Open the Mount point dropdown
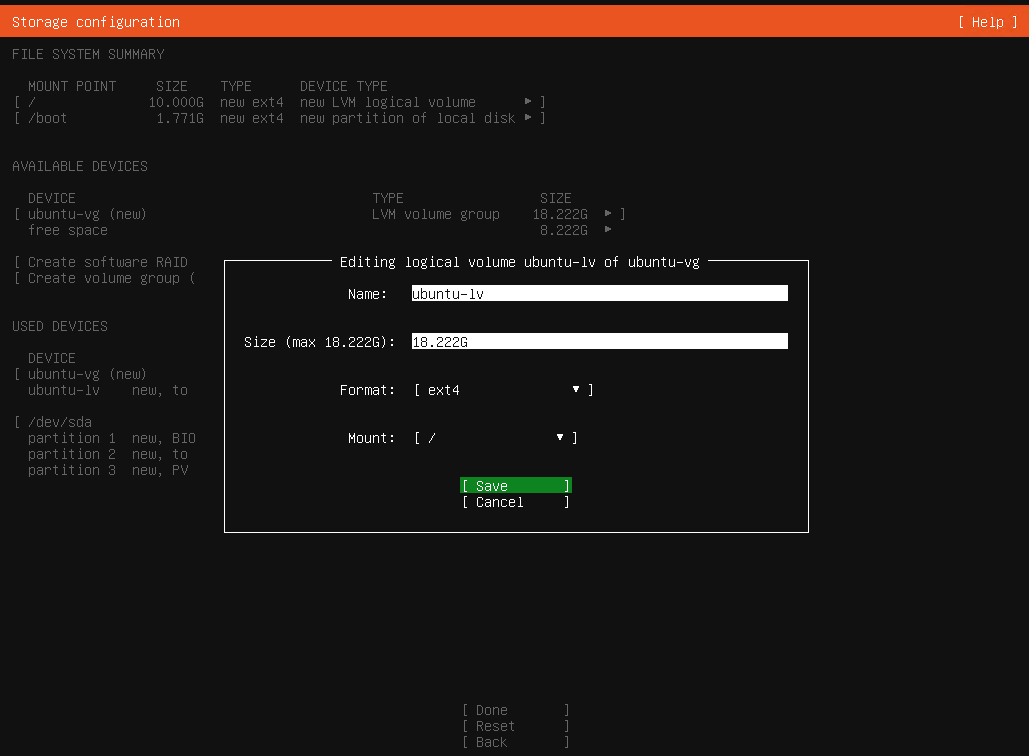 (x=496, y=437)
